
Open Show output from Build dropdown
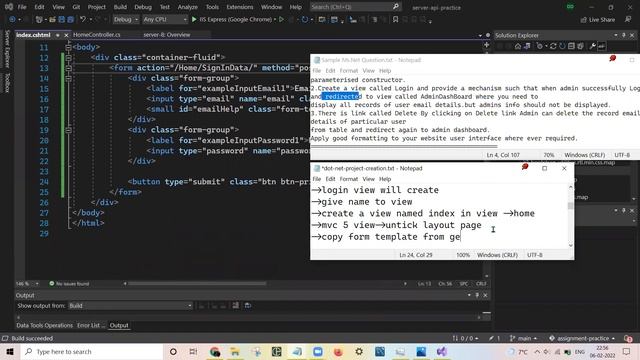(130, 306)
